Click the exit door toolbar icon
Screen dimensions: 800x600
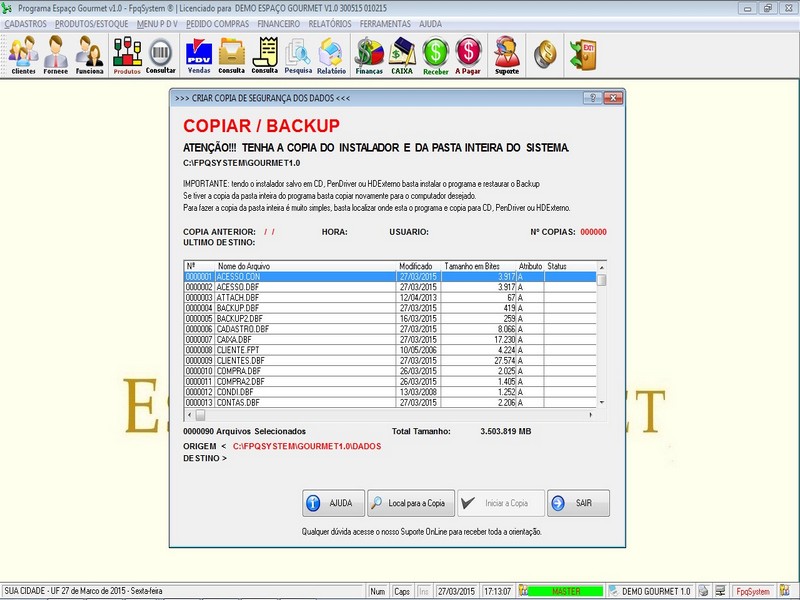(583, 54)
